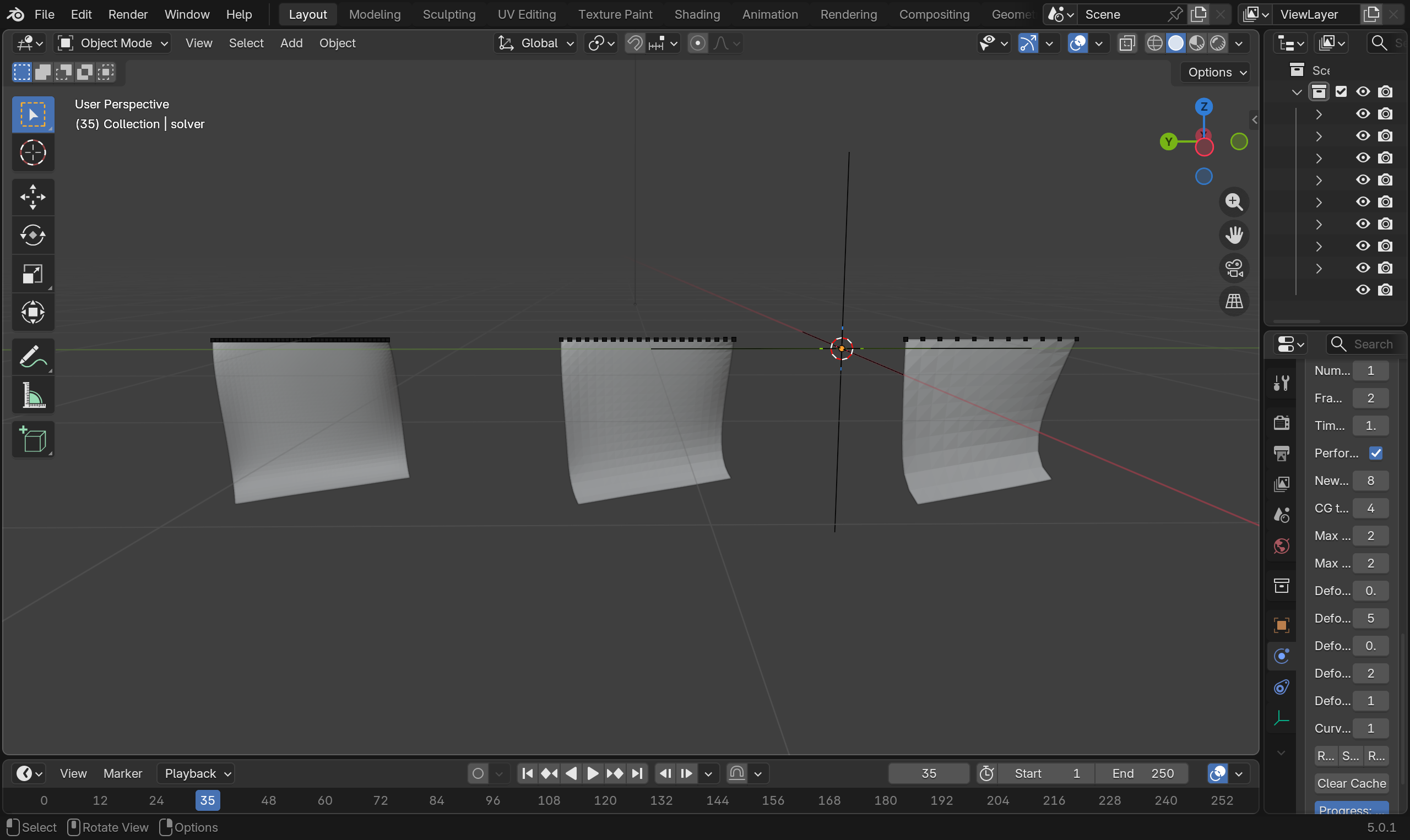Viewport: 1410px width, 840px height.
Task: Toggle the X-ray display button
Action: tap(1127, 43)
